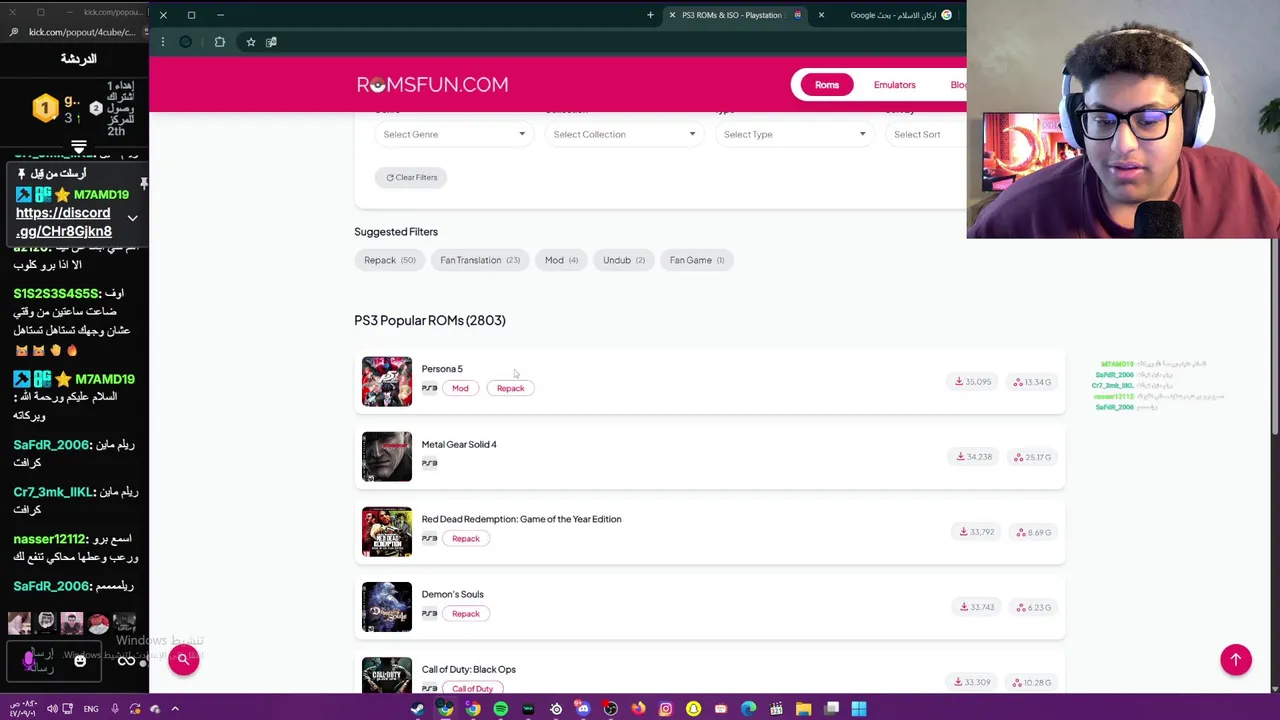This screenshot has height=720, width=1280.
Task: Click the pink search floating button
Action: 183,659
